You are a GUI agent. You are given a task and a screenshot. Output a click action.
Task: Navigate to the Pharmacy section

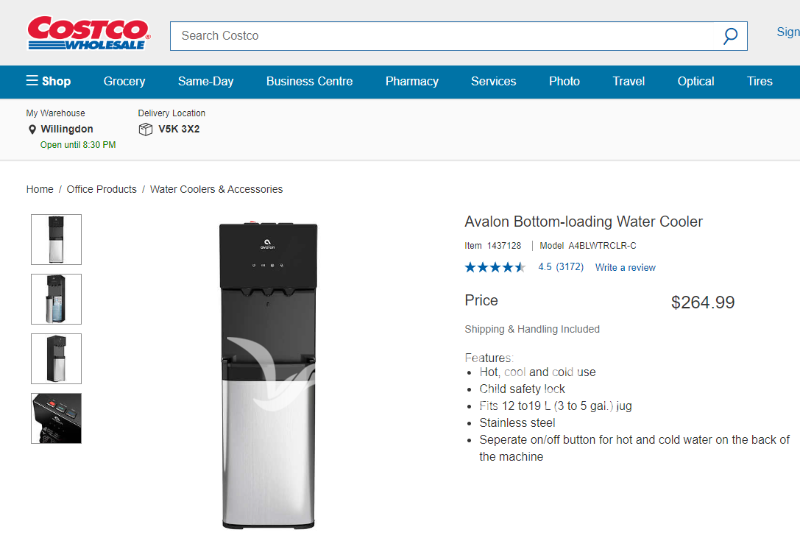[412, 81]
